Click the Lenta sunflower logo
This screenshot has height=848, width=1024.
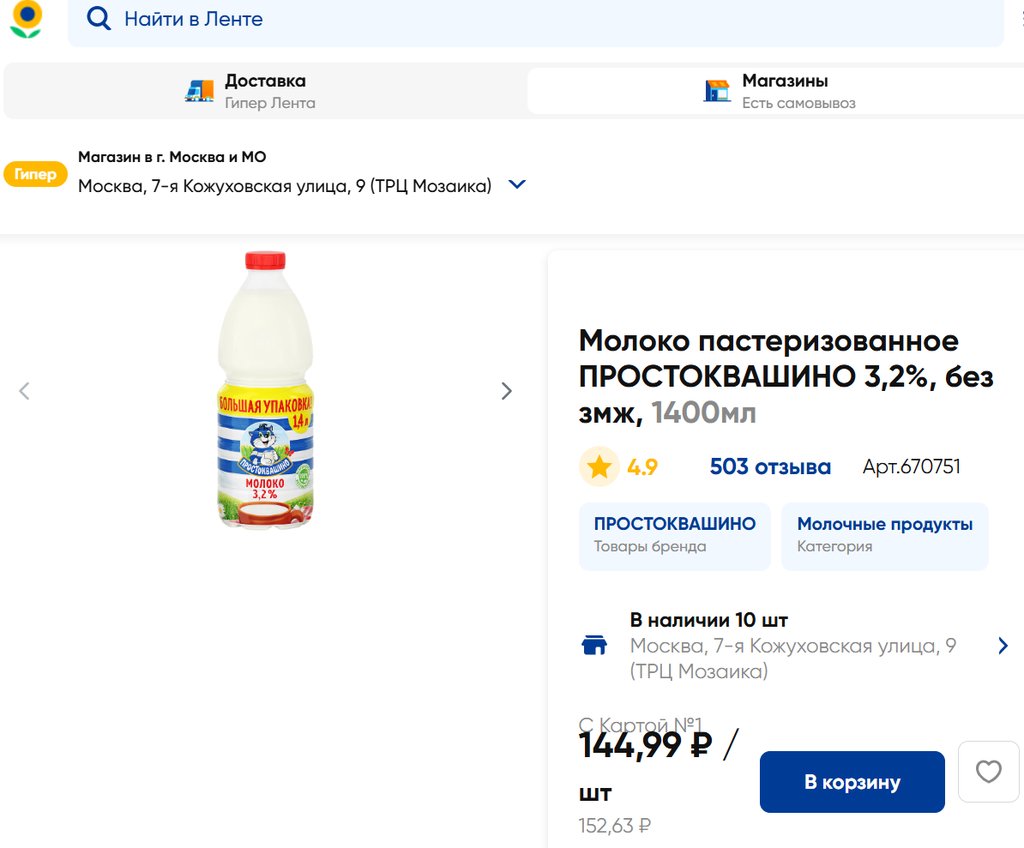[x=26, y=20]
